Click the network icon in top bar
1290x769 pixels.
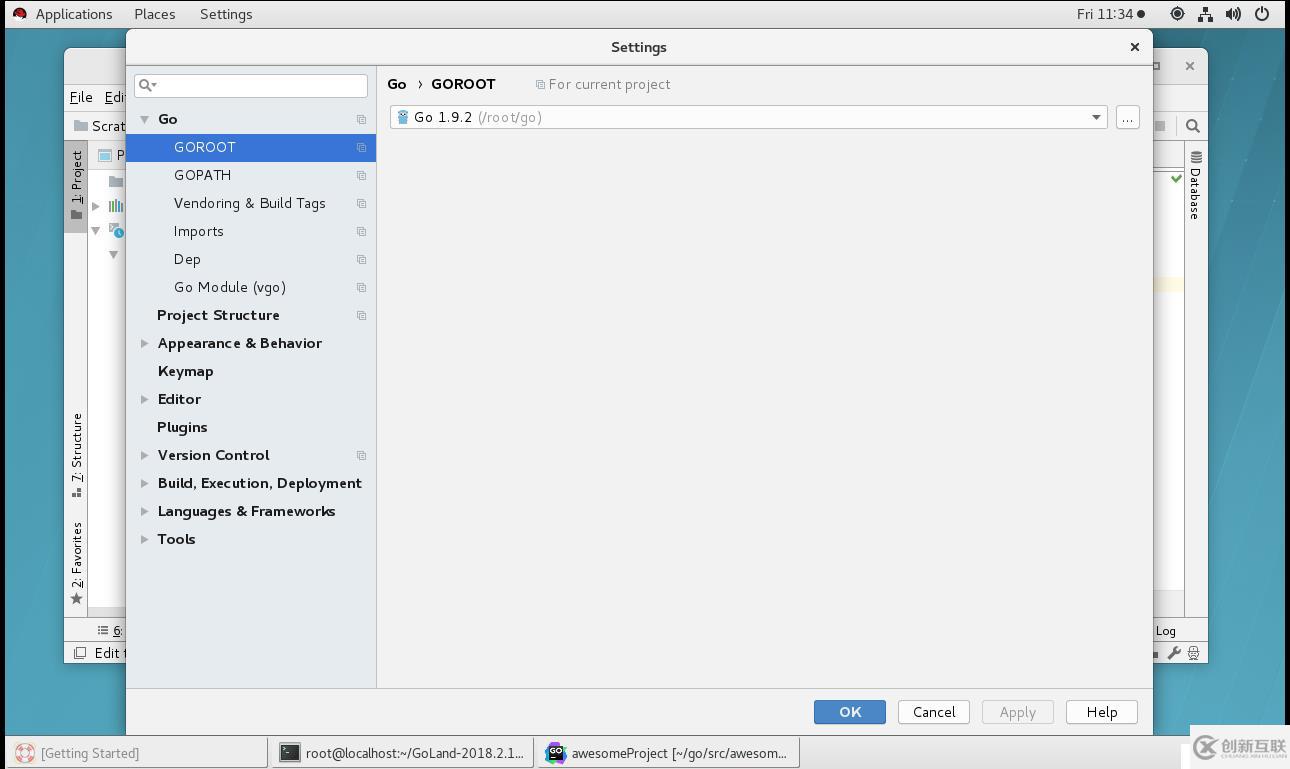1205,14
